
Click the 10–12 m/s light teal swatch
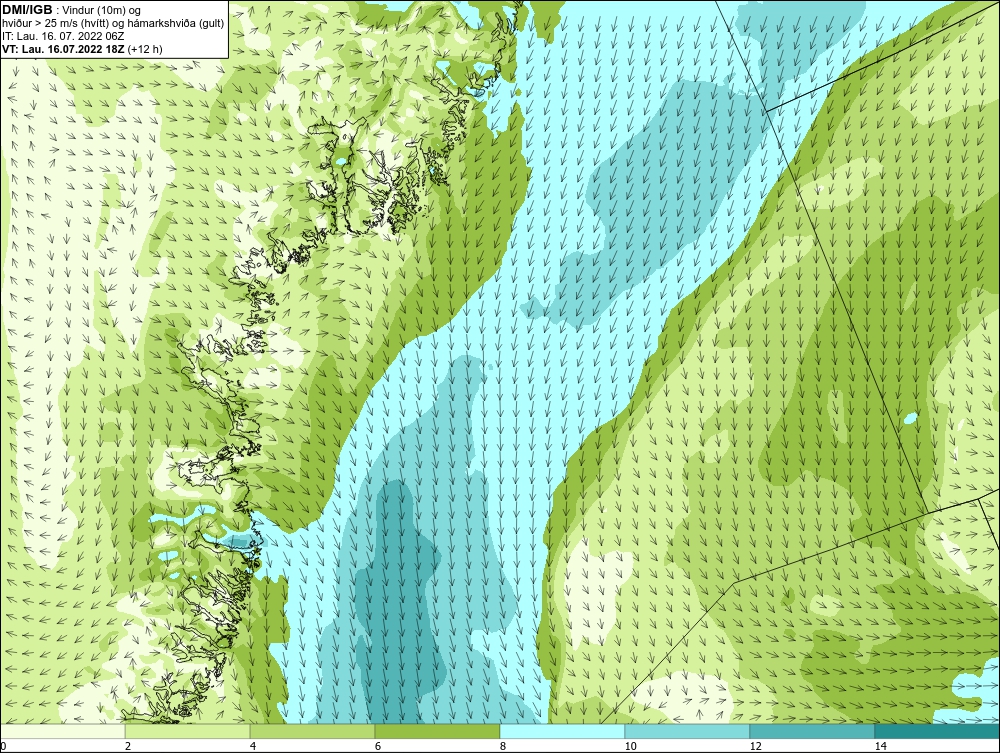click(688, 731)
